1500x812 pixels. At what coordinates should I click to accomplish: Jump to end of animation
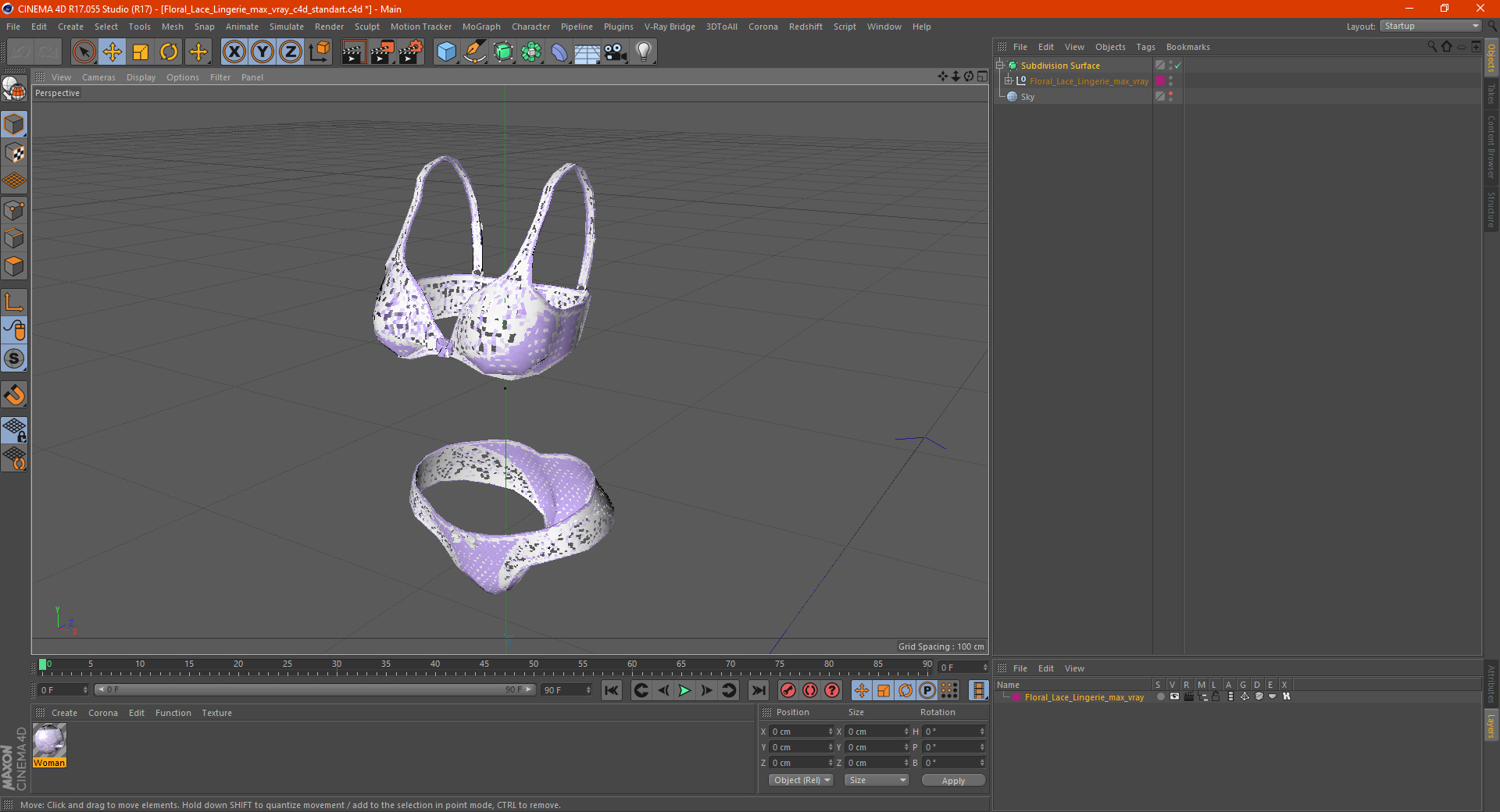click(x=758, y=690)
